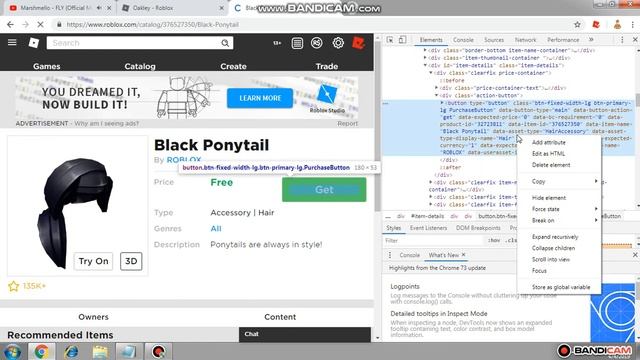Choose Scroll into view from the context menu
The image size is (640, 360).
(x=559, y=260)
